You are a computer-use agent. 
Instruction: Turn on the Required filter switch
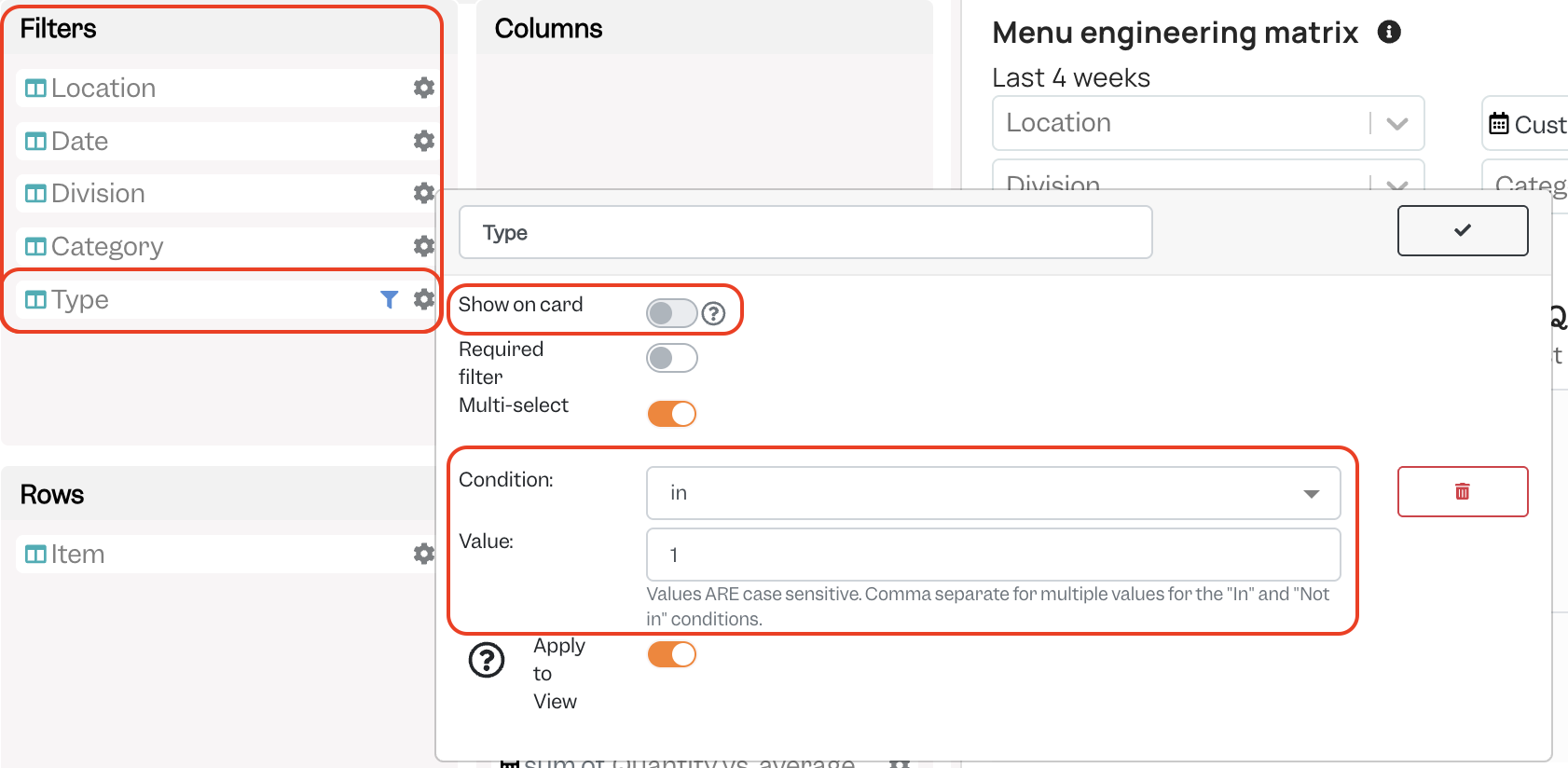click(x=672, y=358)
